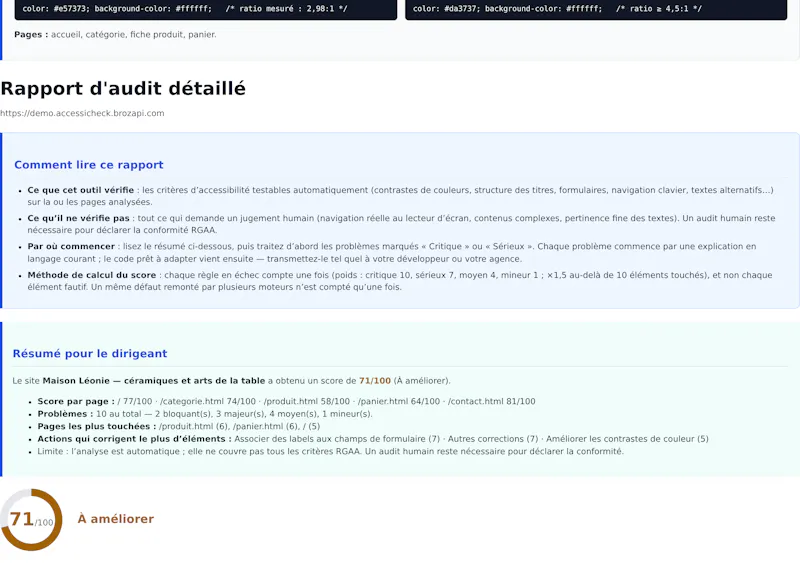Select the "Ce que cet outil vérifie" bullet label
This screenshot has height=563, width=800.
(81, 190)
